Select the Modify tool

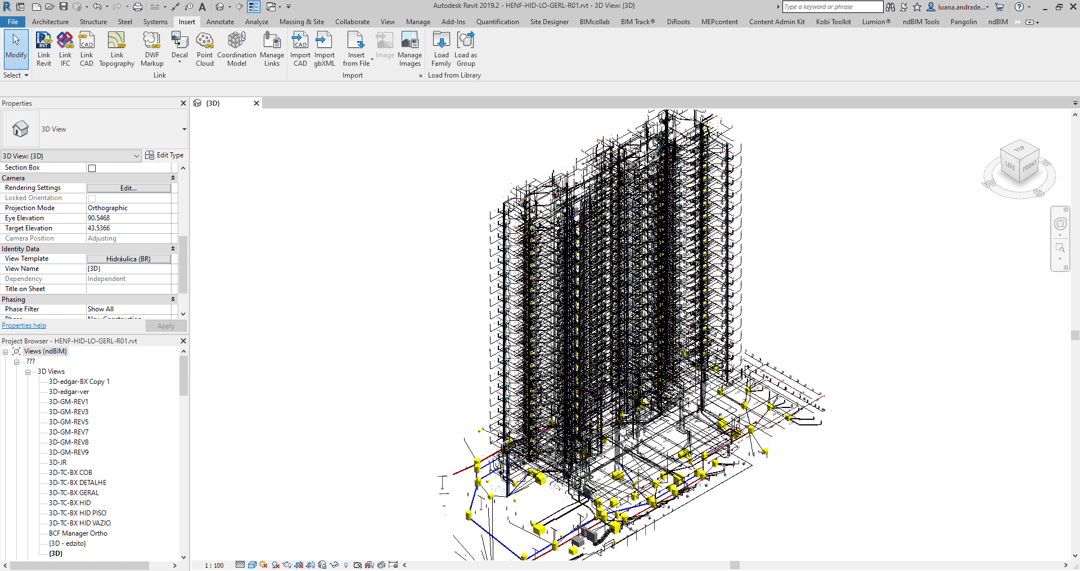tap(15, 48)
